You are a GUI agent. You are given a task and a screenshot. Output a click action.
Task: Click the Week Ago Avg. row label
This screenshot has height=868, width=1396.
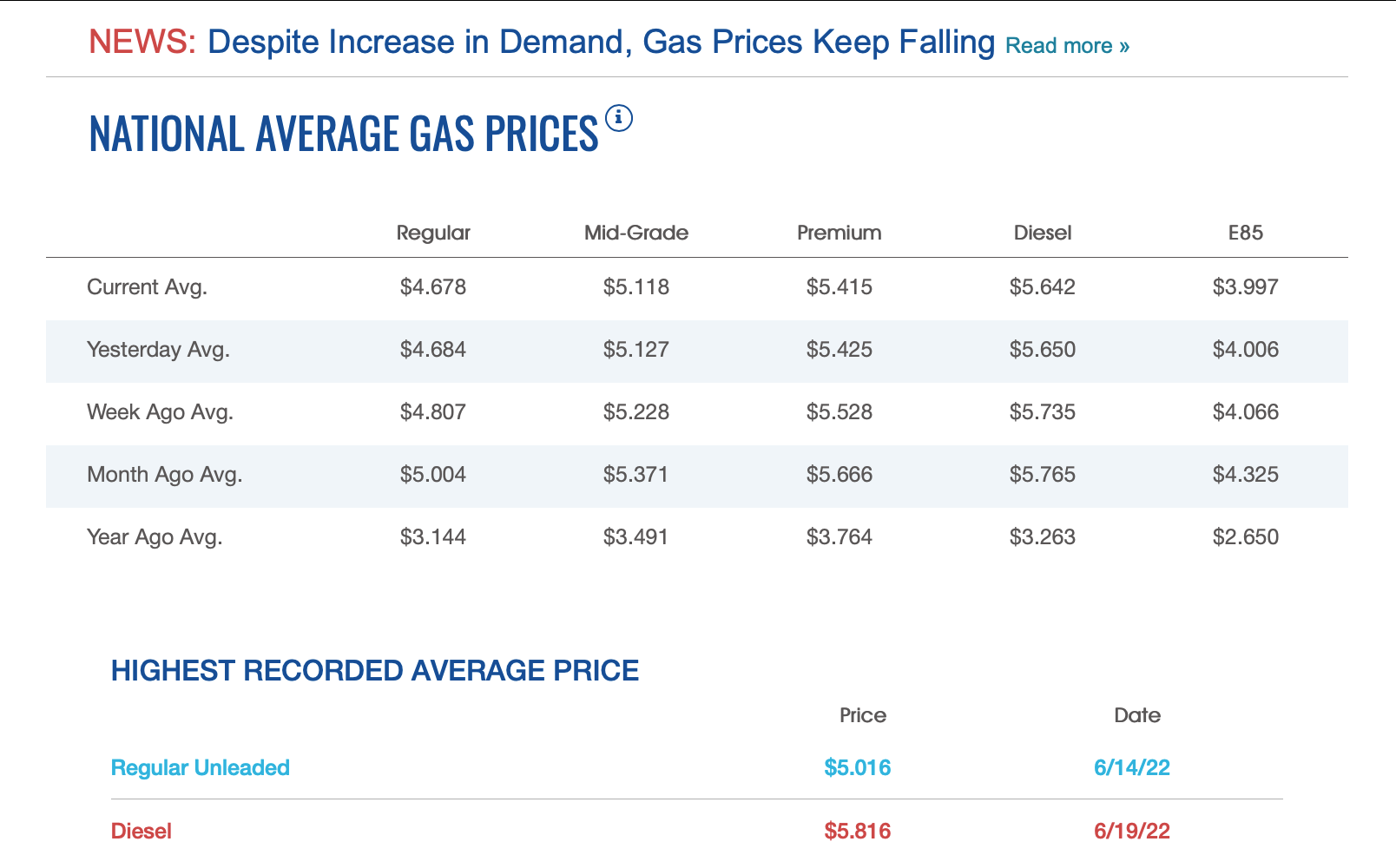(160, 412)
